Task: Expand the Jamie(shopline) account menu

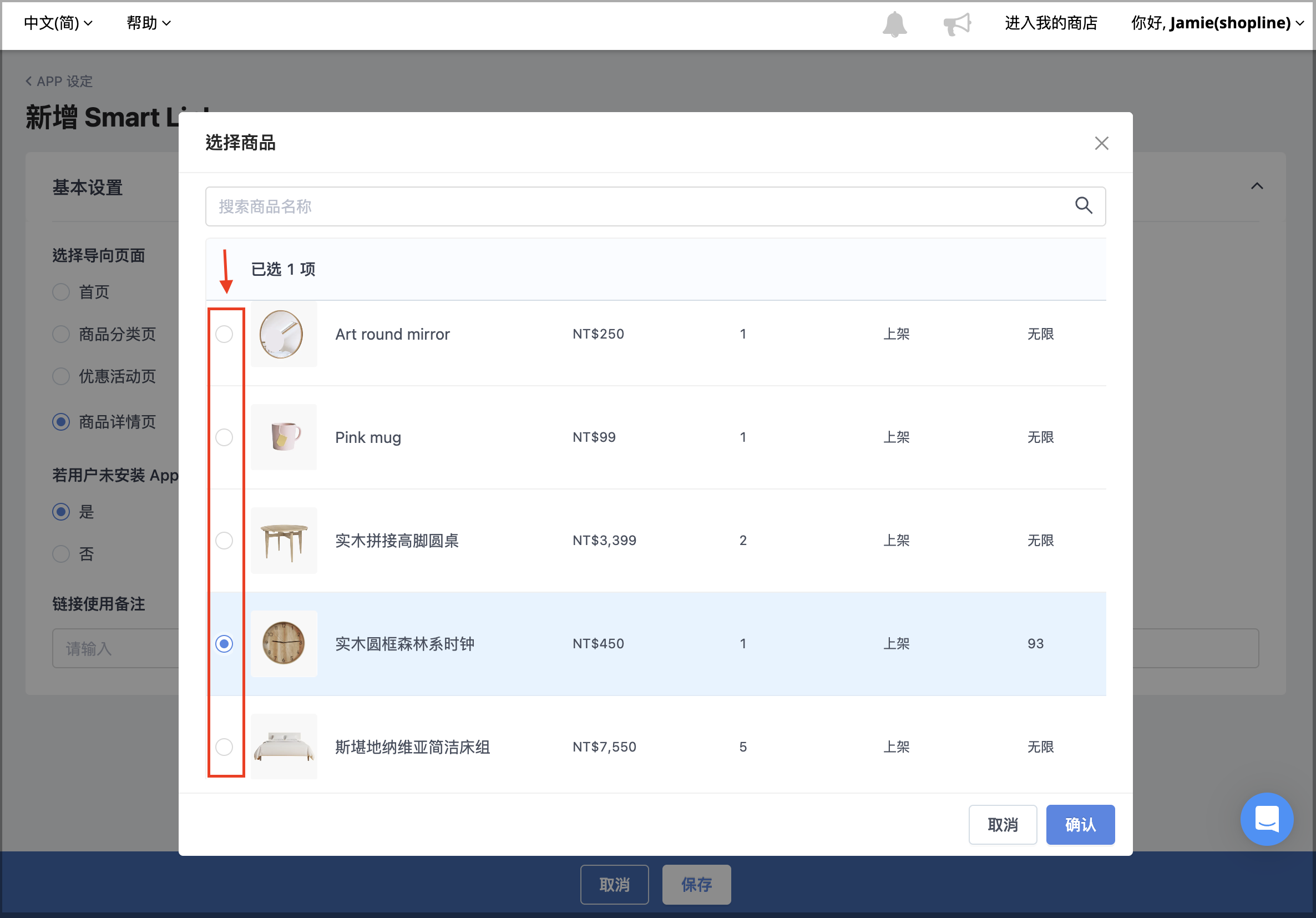Action: [1217, 23]
